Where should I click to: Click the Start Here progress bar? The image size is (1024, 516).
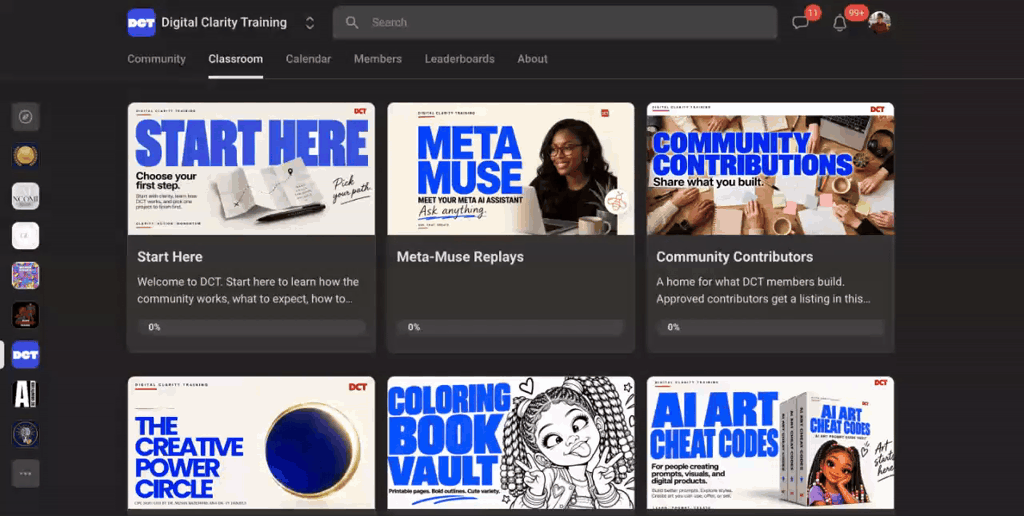(x=251, y=327)
